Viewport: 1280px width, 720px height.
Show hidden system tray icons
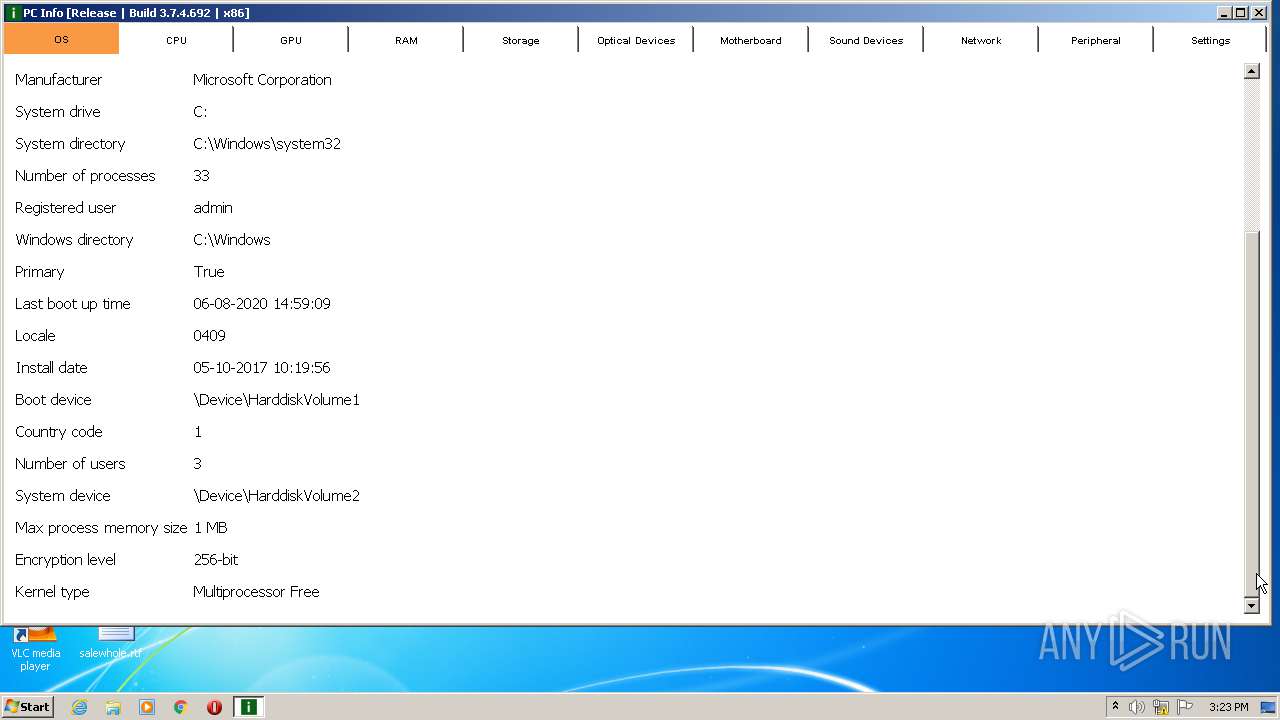coord(1115,707)
